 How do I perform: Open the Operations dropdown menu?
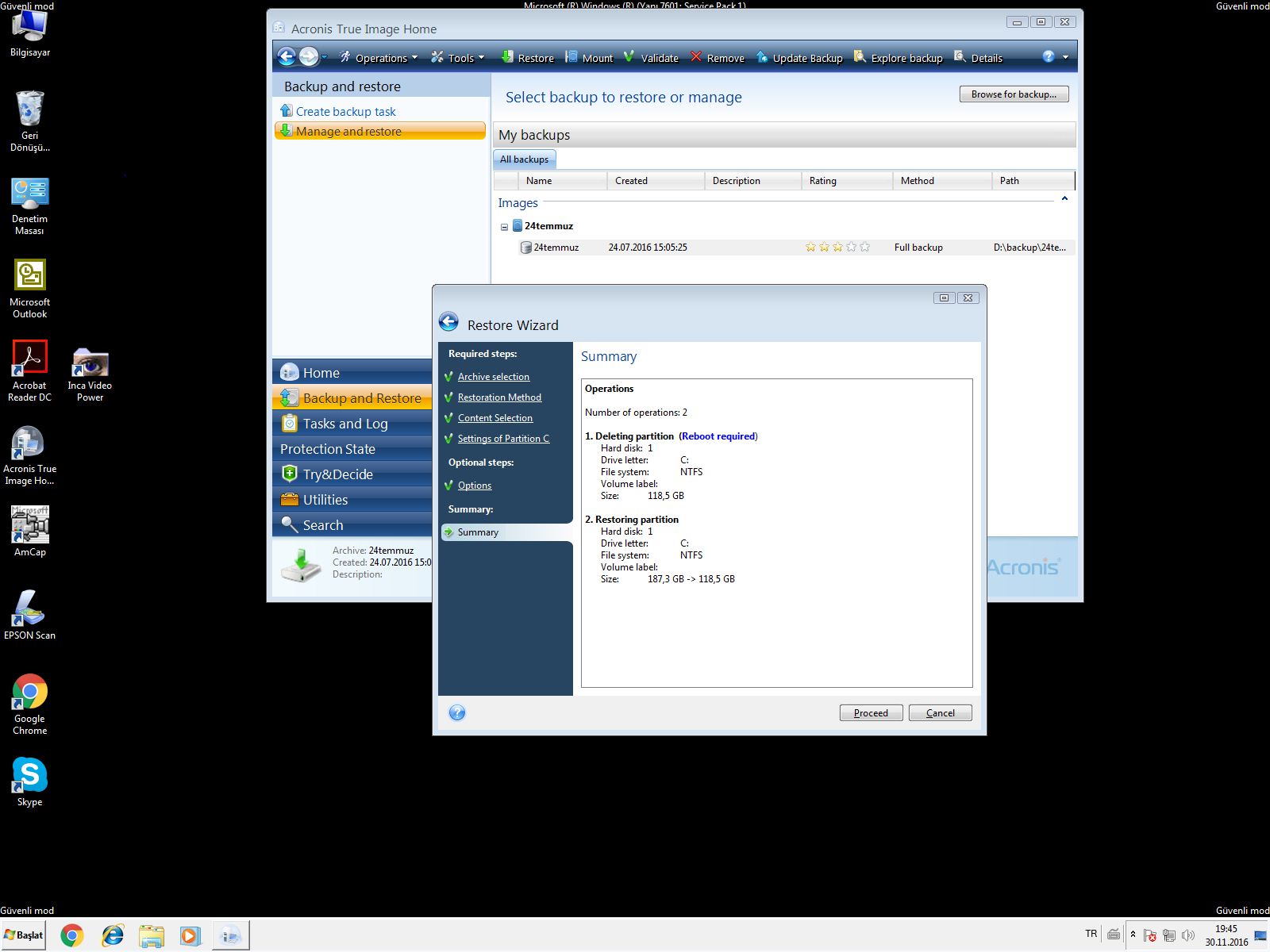[x=378, y=58]
